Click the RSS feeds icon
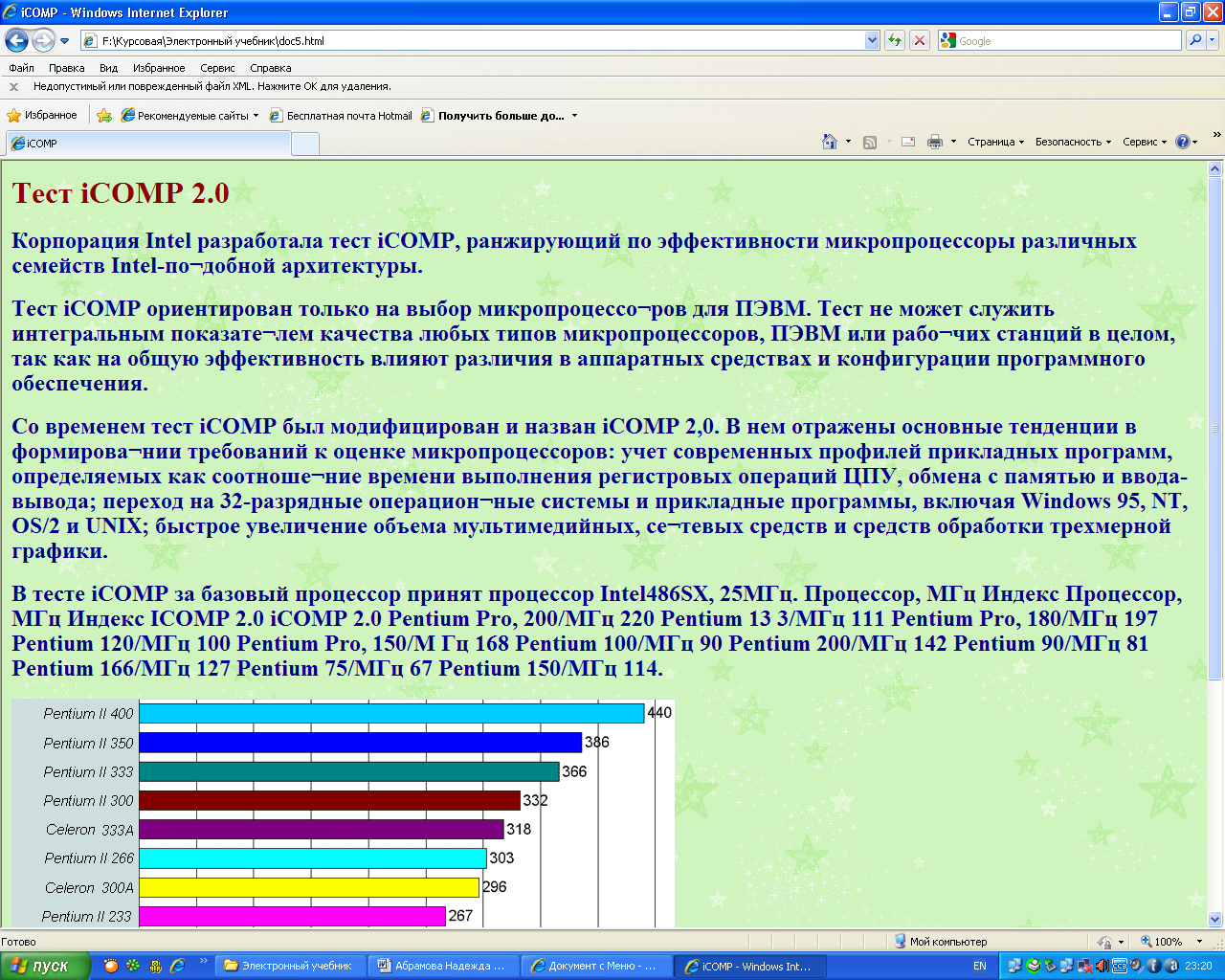The height and width of the screenshot is (980, 1225). tap(870, 142)
